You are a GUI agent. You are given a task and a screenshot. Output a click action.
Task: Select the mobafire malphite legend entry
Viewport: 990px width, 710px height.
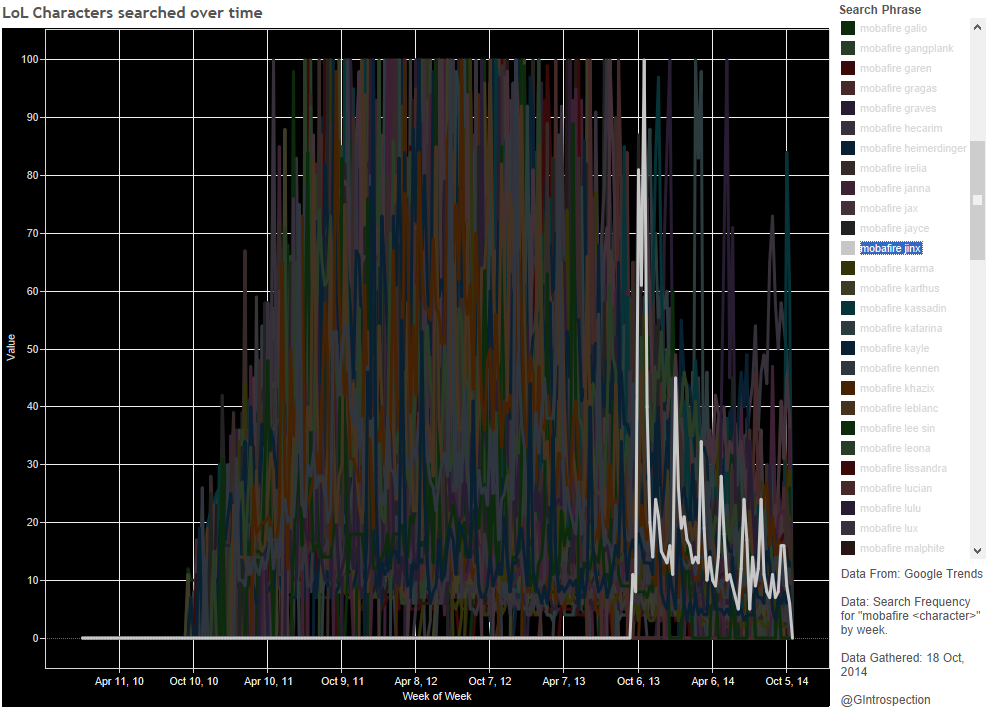(901, 548)
